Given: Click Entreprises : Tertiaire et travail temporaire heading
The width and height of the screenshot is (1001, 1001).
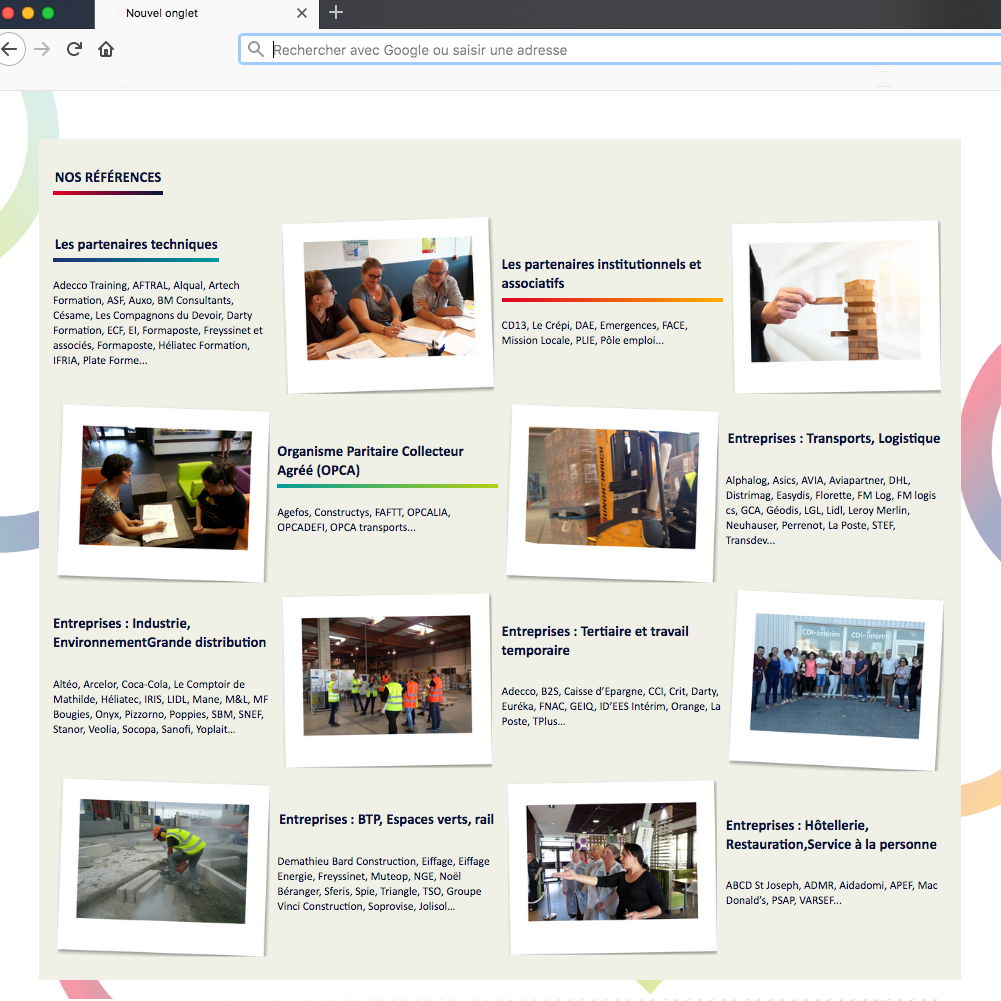Looking at the screenshot, I should click(x=595, y=641).
